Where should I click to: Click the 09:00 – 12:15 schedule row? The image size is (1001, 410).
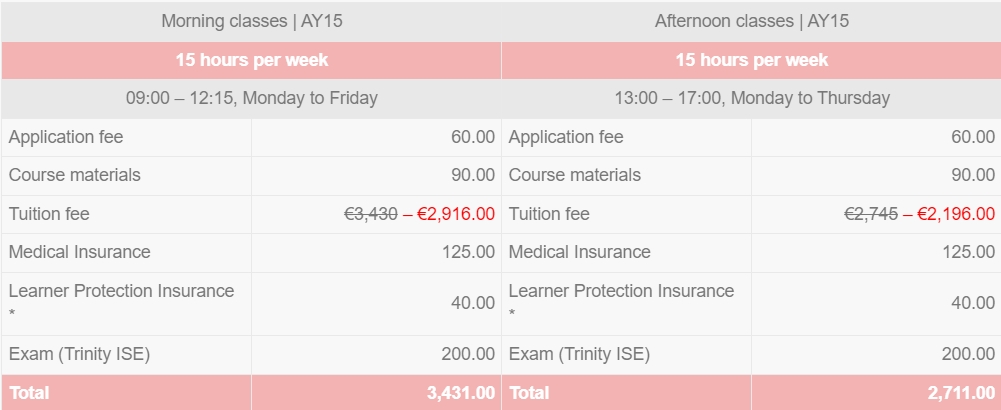pos(251,98)
